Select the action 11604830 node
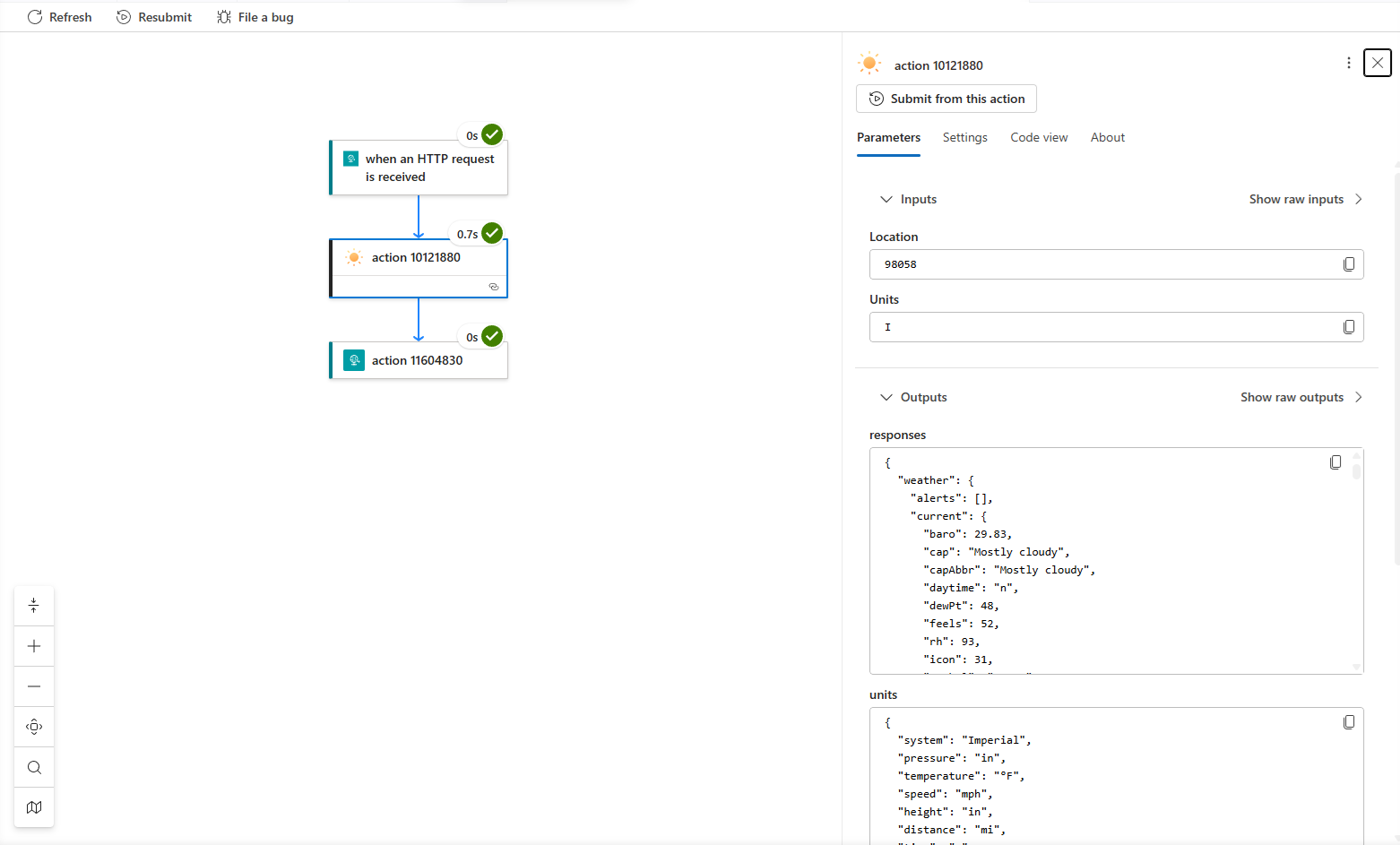Screen dimensions: 1400x845 [x=419, y=360]
